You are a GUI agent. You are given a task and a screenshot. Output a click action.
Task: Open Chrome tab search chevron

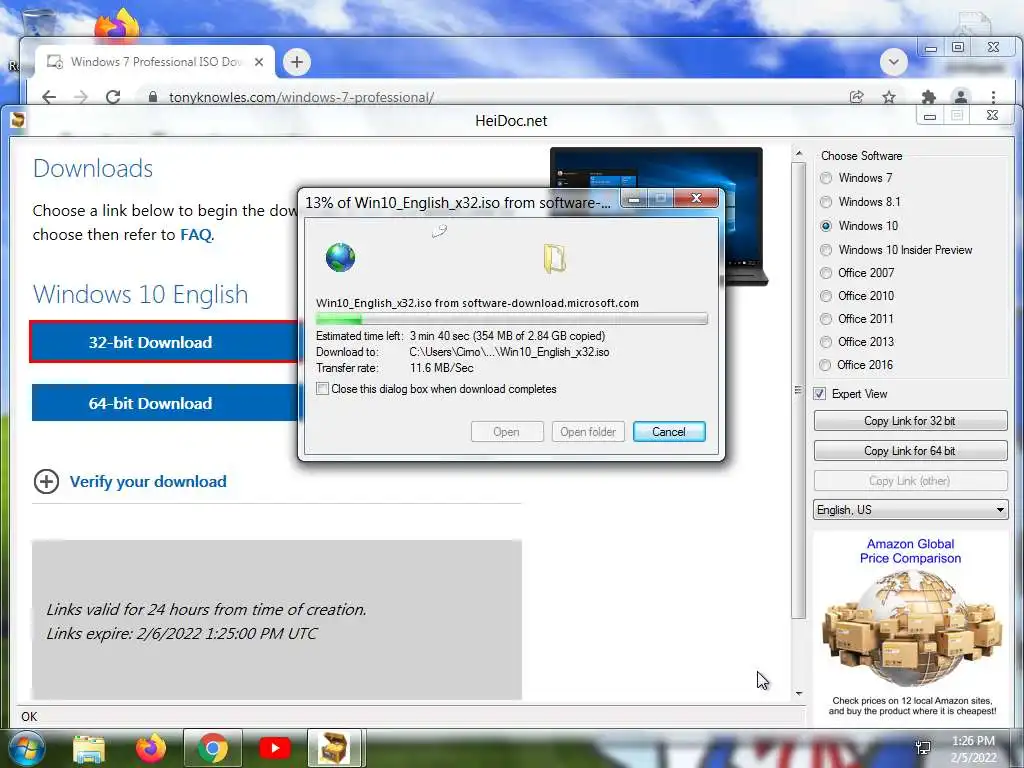coord(893,62)
